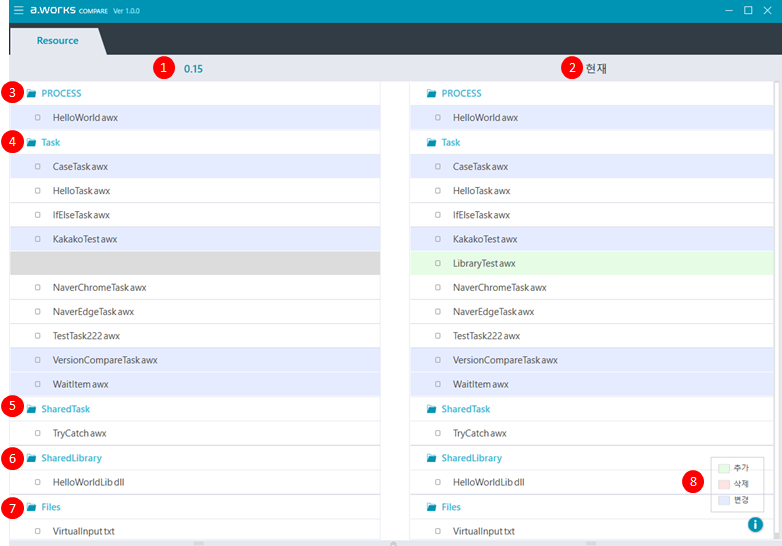Click the vertical scrollbar of 현재 panel
The image size is (782, 546).
(x=775, y=300)
